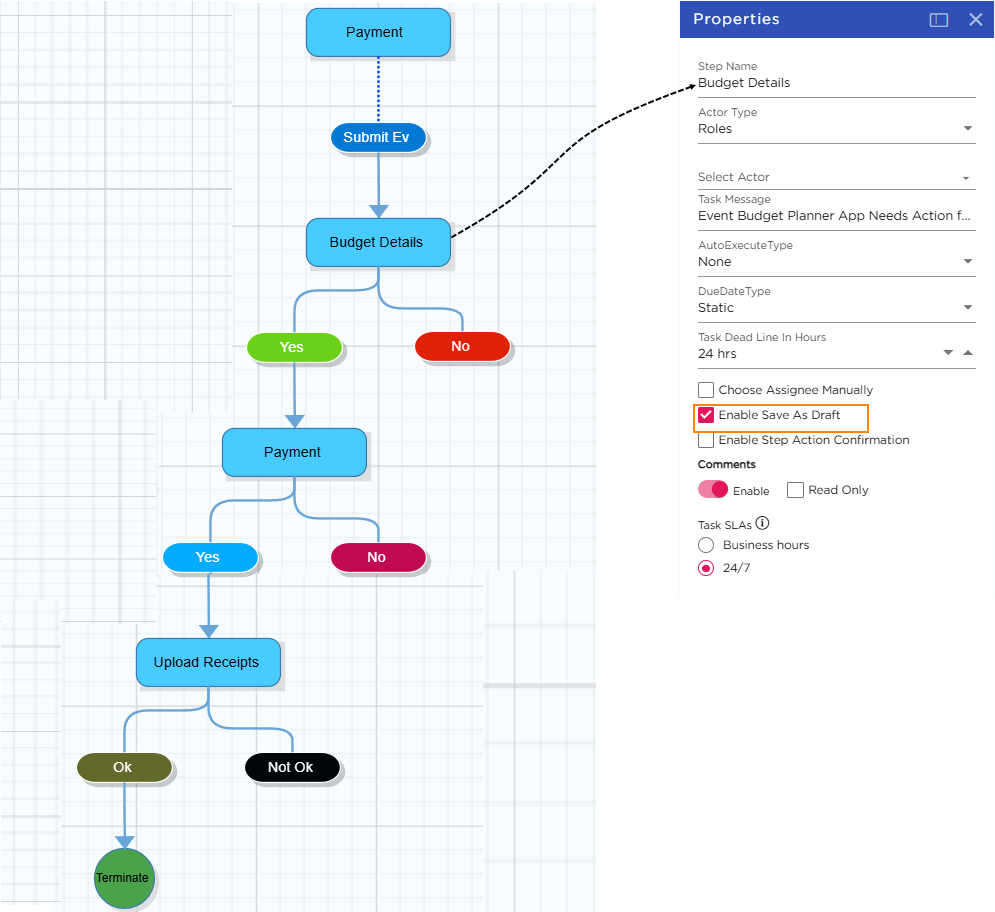Click into the Step Name field
Screen dimensions: 995x912
(835, 83)
